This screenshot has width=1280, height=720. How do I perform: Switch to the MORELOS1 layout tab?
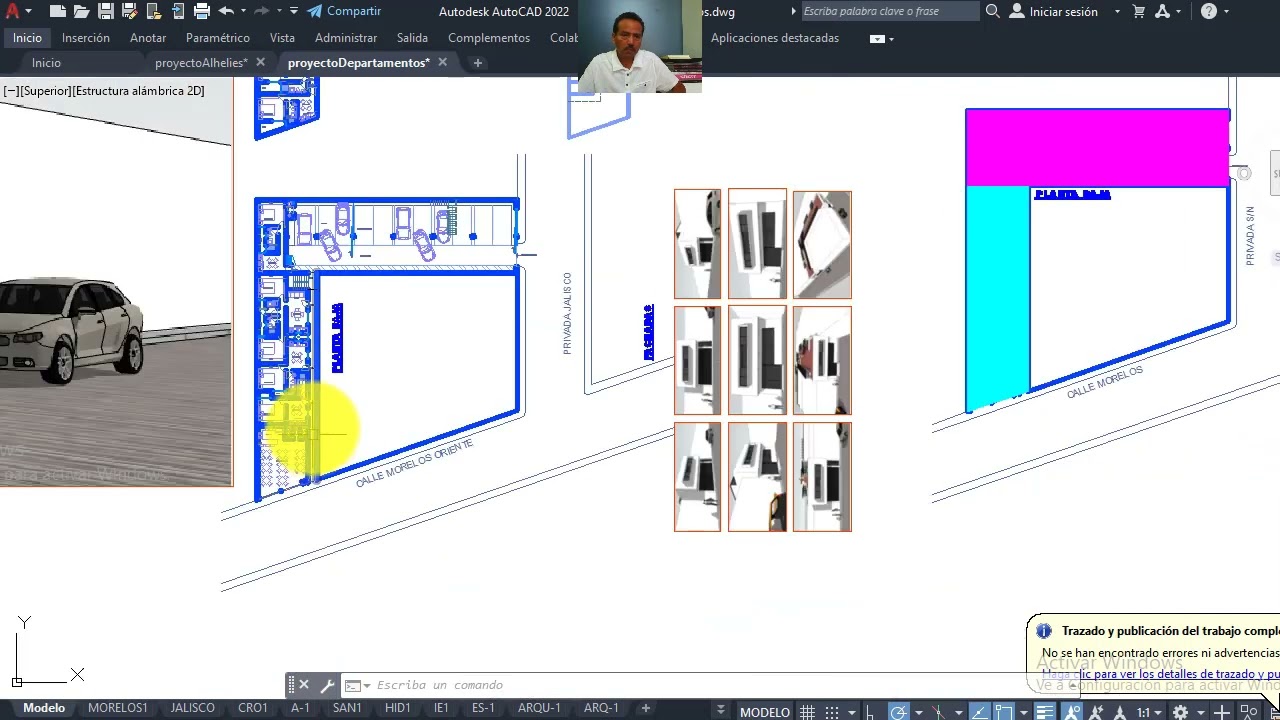(117, 708)
